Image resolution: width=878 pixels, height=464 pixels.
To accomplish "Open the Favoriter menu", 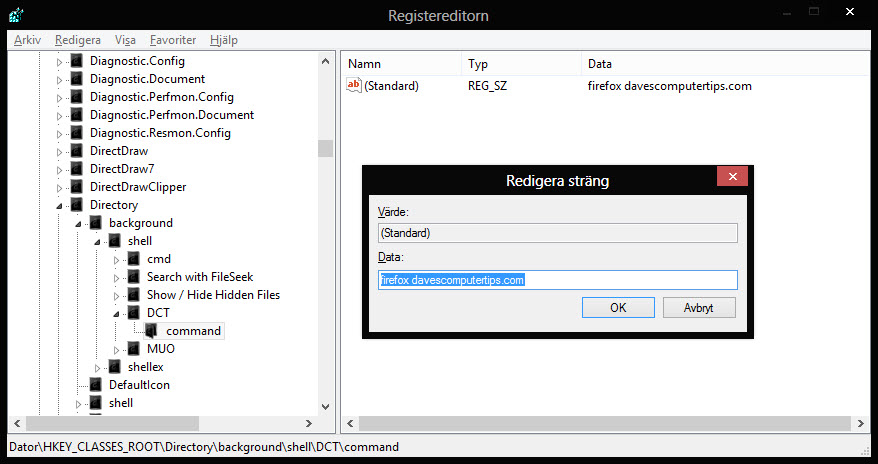I will 173,40.
